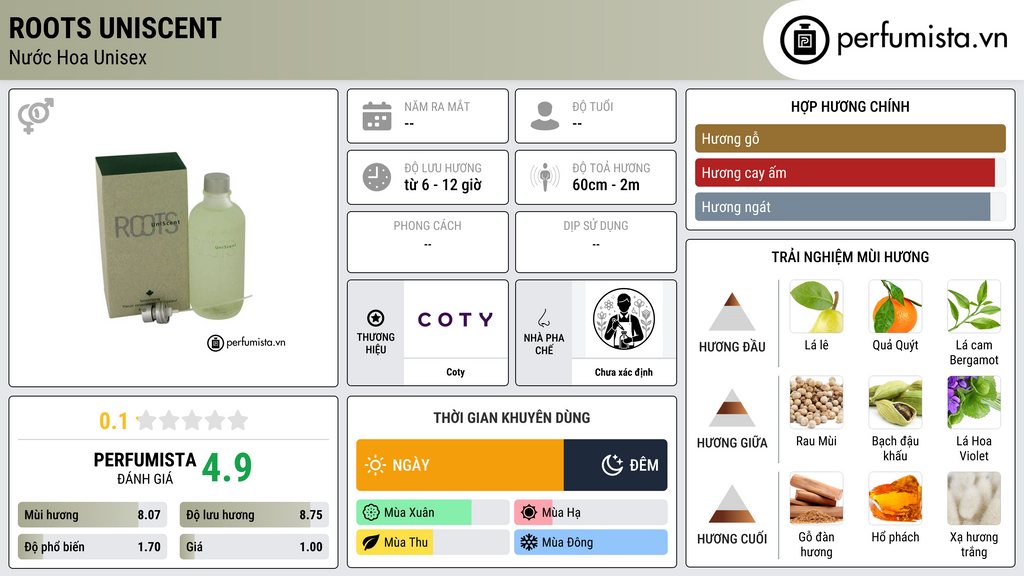Select the Xạ hương trắng note image
1024x576 pixels.
(x=974, y=499)
